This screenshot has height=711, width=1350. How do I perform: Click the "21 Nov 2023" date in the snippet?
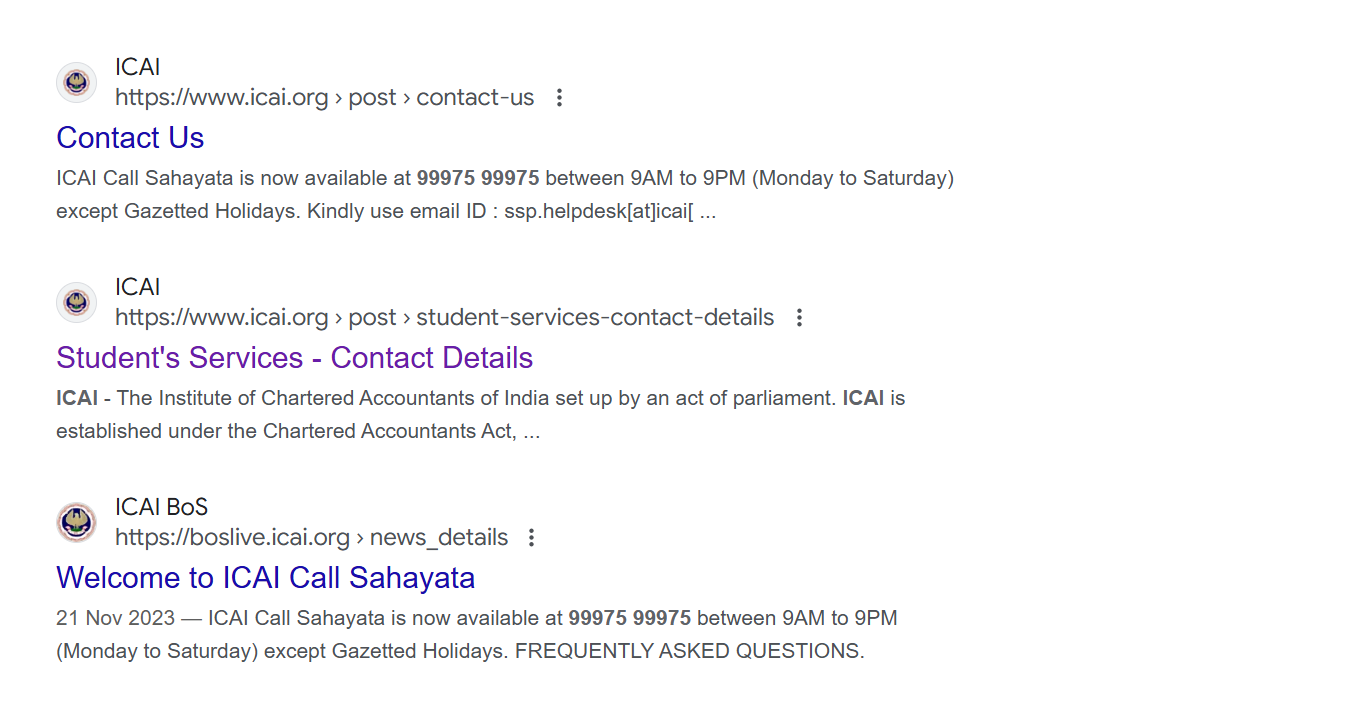(x=115, y=618)
